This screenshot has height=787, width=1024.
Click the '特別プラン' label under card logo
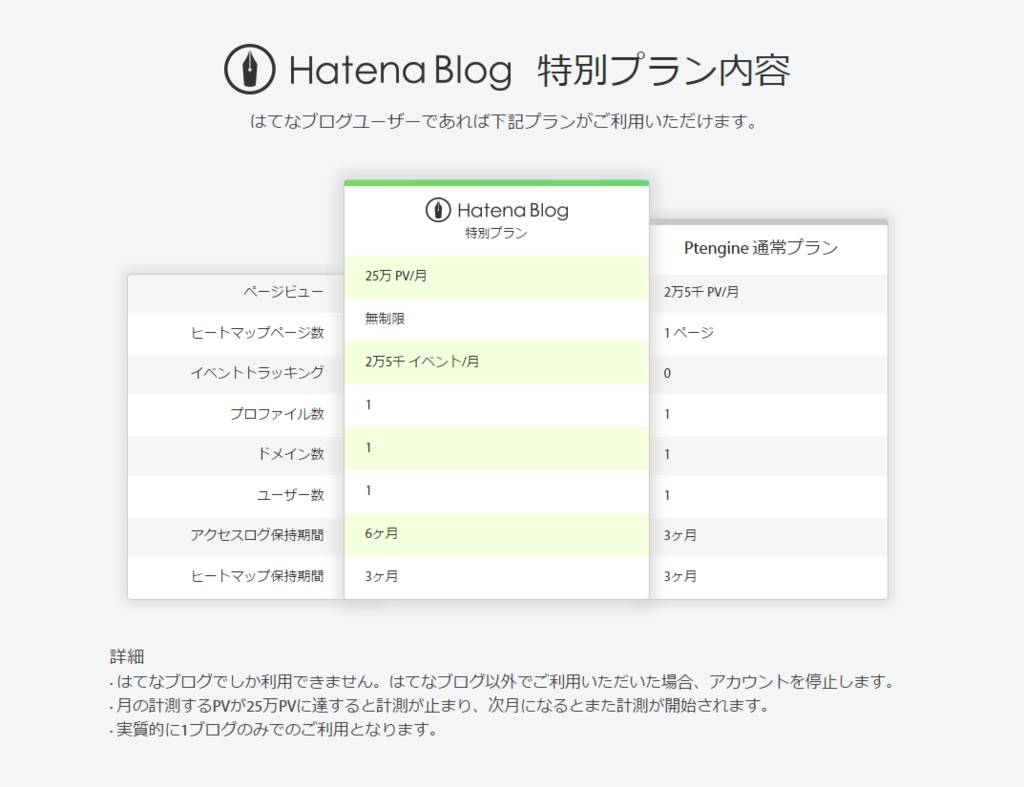coord(496,233)
